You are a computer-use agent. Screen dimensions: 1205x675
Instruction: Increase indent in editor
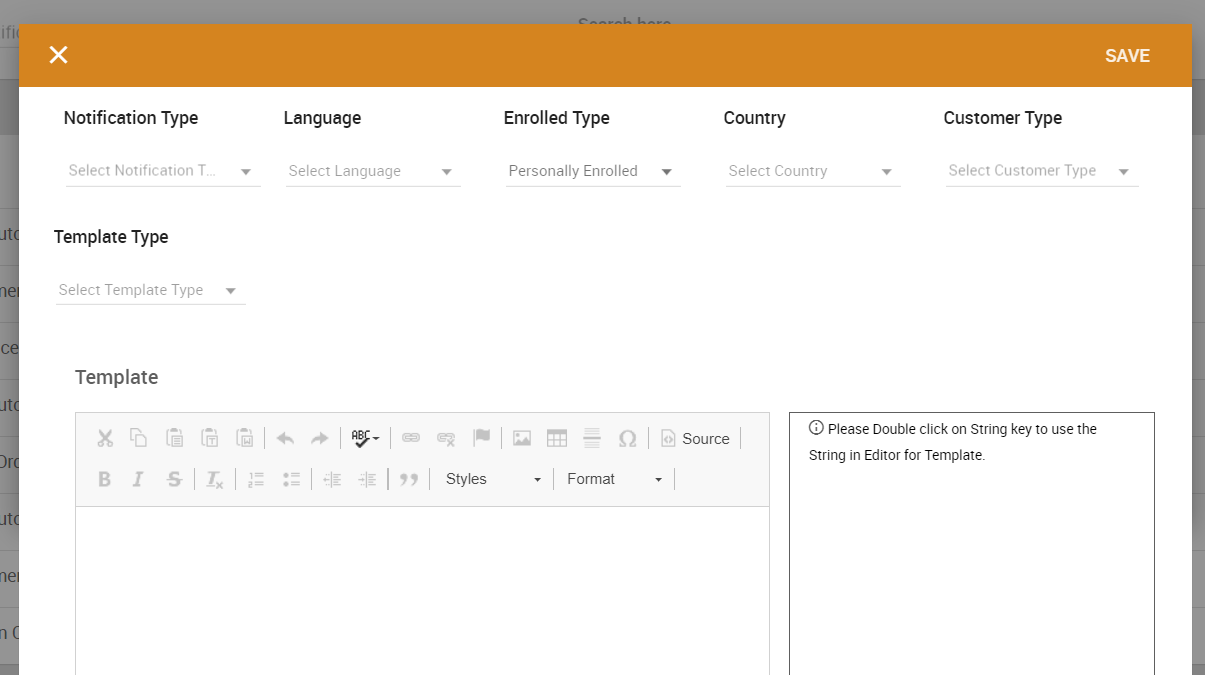[x=367, y=479]
